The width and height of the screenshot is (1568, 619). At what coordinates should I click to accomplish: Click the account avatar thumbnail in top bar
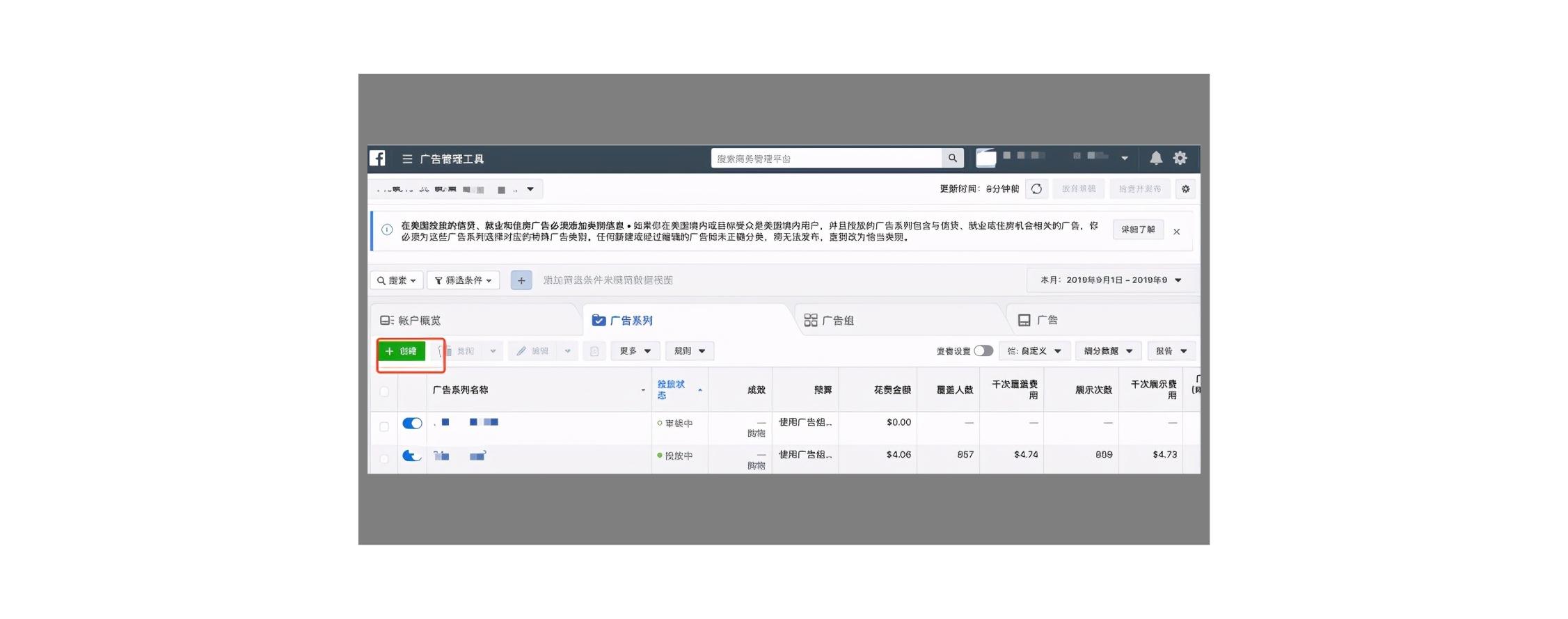(985, 158)
